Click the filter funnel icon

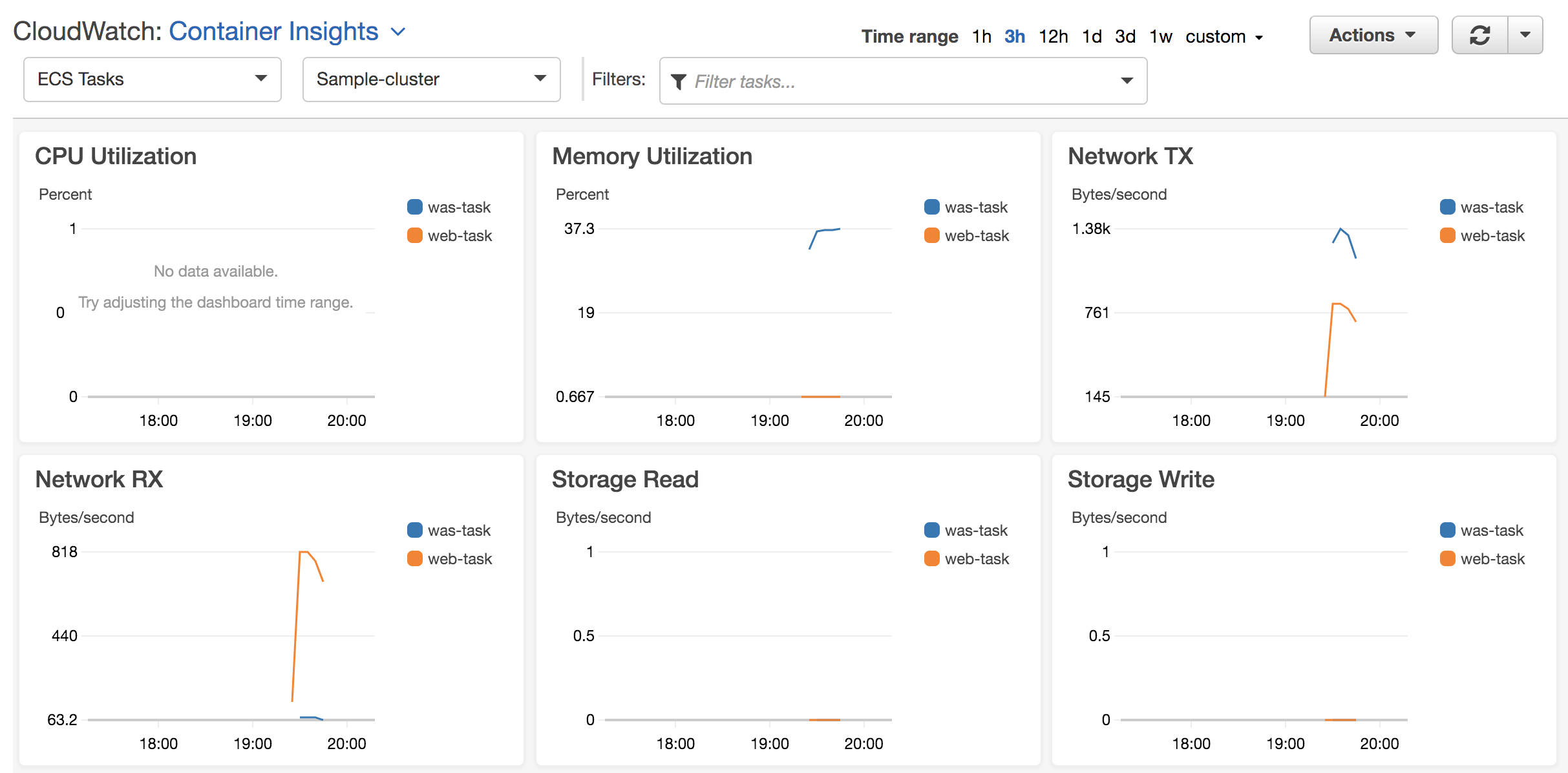[678, 81]
